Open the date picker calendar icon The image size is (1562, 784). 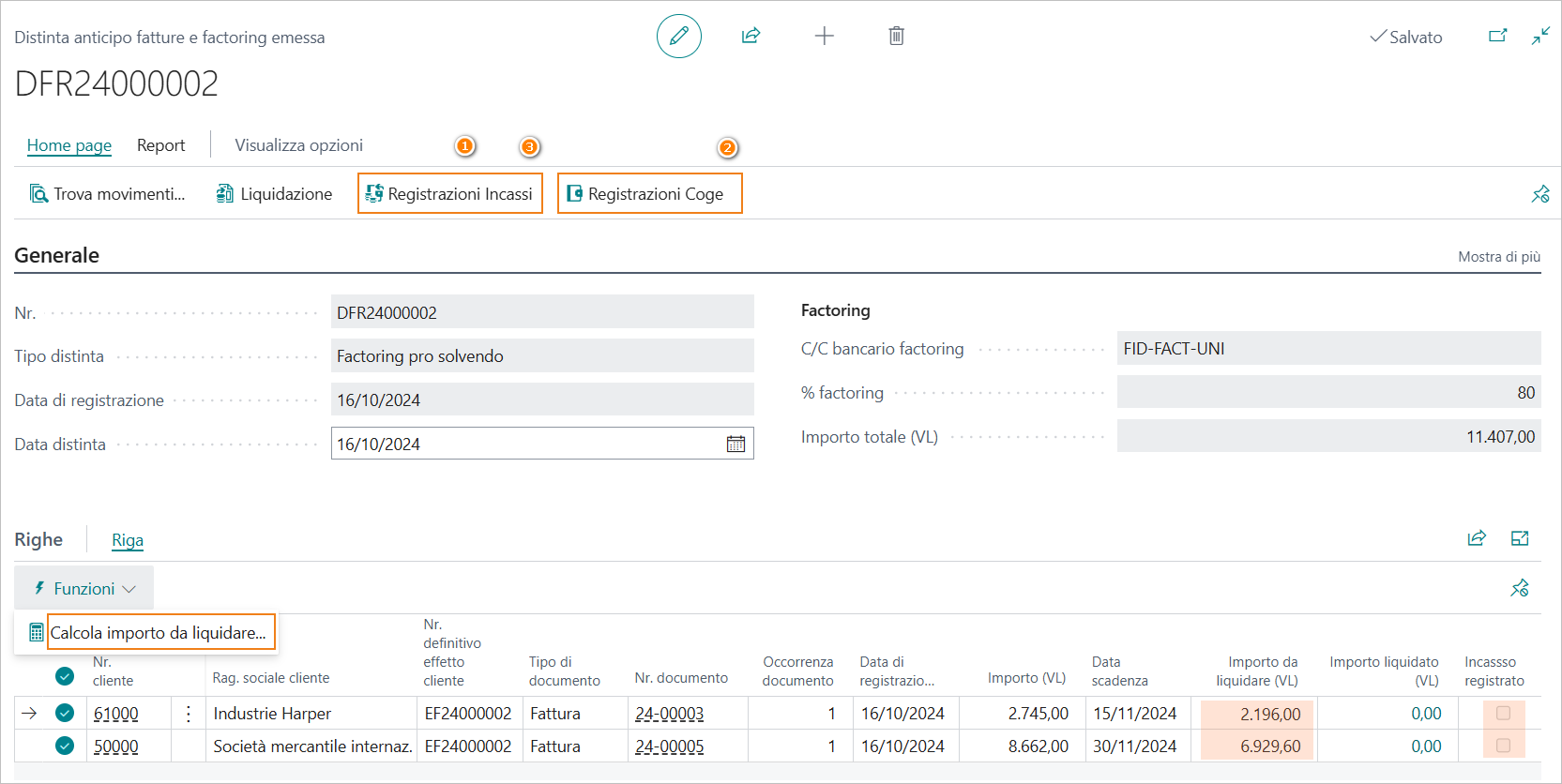[x=736, y=444]
